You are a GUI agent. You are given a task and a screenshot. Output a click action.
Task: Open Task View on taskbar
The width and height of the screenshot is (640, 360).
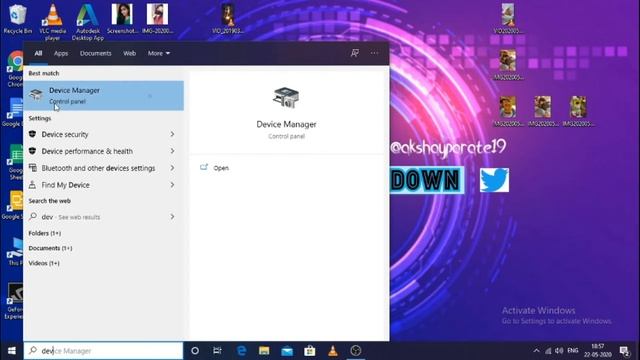coord(217,351)
